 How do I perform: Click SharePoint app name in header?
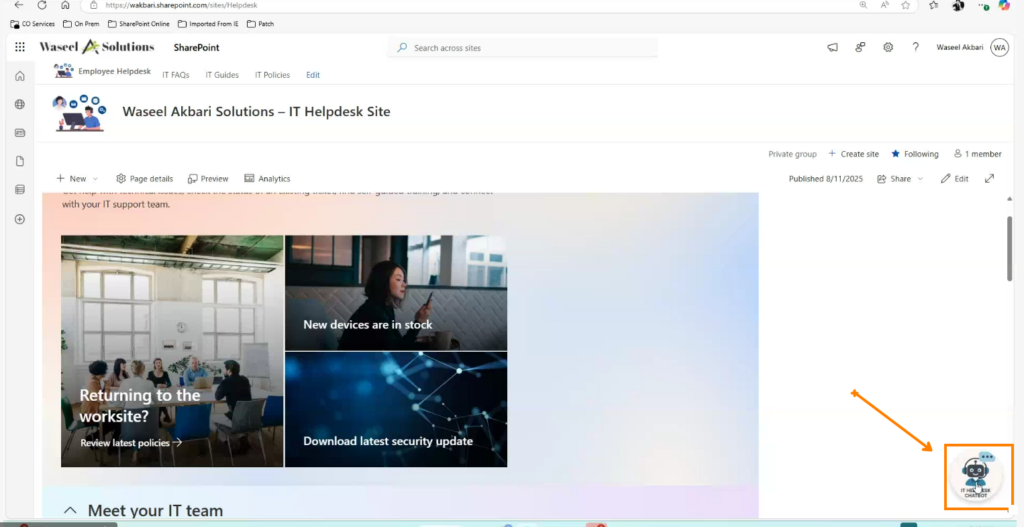[x=197, y=48]
